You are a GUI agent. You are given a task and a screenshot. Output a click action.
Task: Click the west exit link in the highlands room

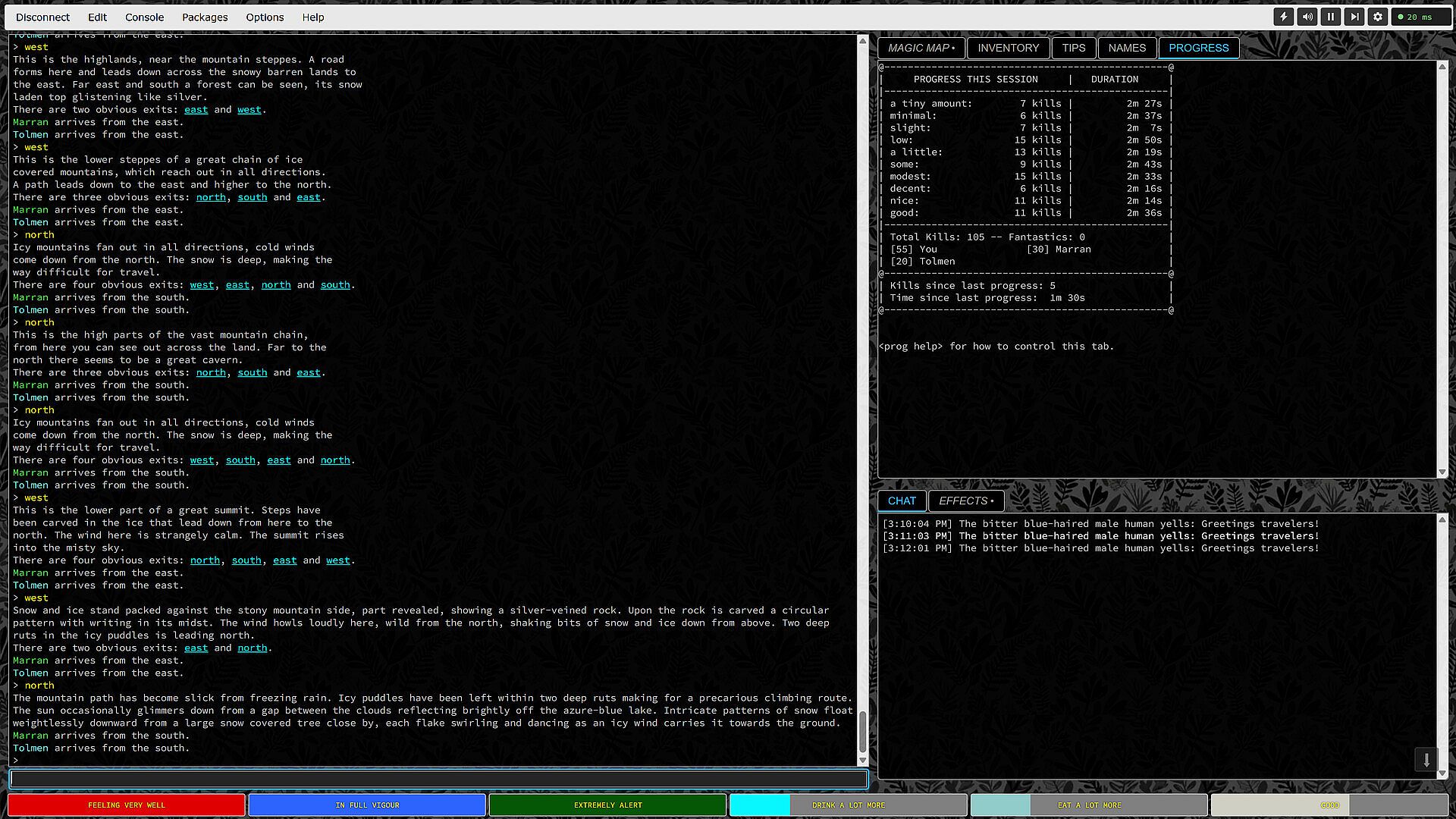point(249,109)
